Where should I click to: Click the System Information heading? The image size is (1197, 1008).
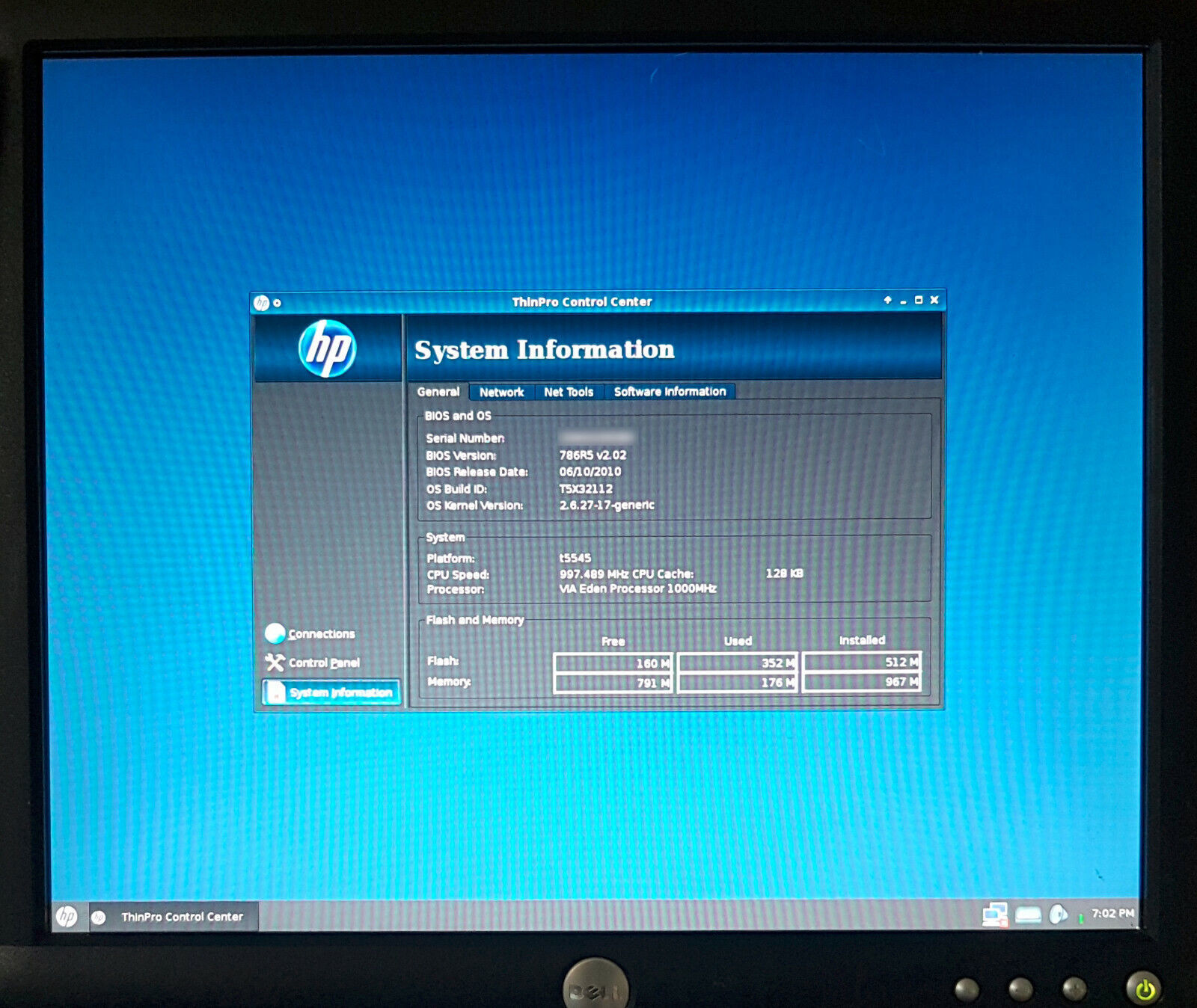pos(545,349)
